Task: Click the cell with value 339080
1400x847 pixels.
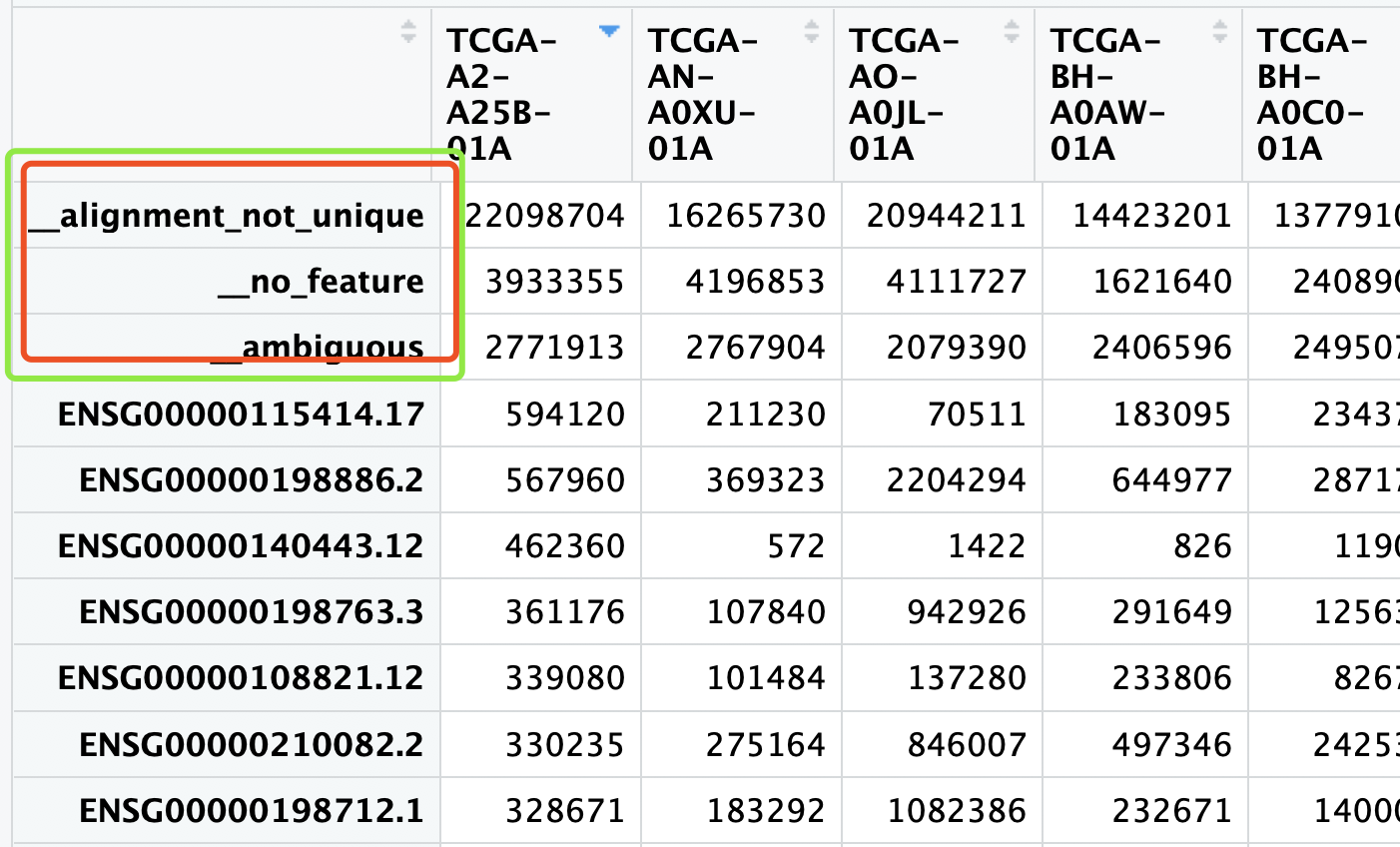Action: [x=540, y=677]
